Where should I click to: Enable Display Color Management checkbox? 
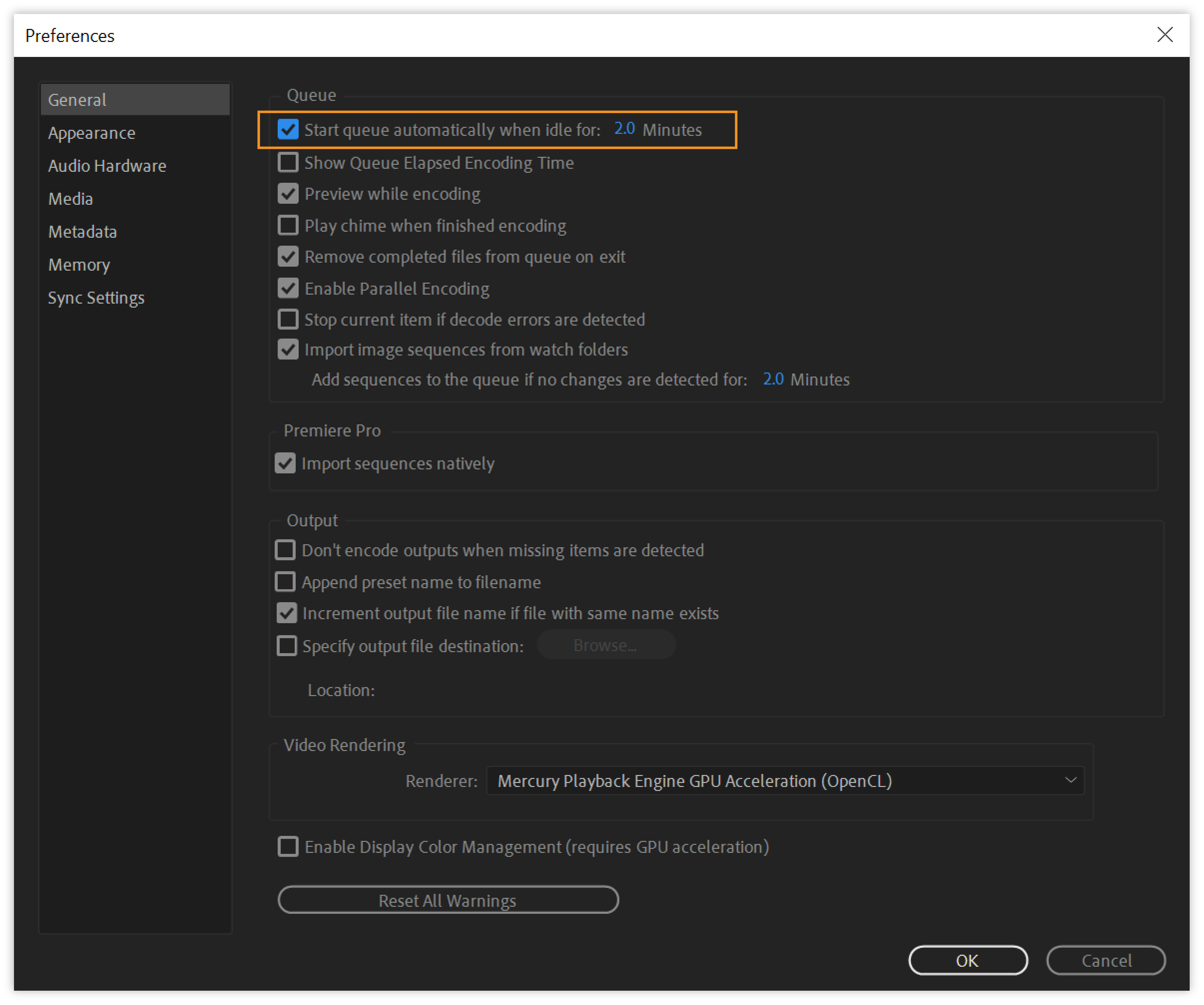[x=288, y=847]
